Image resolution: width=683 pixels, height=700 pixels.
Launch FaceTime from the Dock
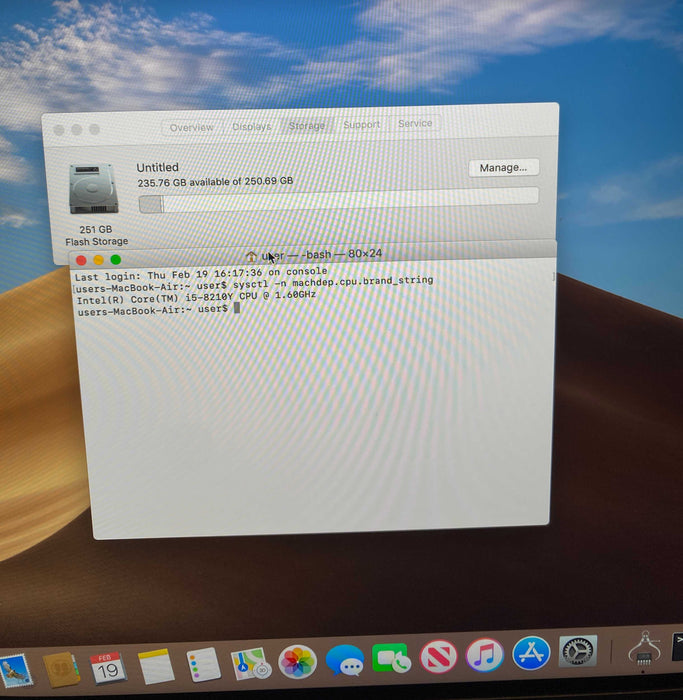391,658
